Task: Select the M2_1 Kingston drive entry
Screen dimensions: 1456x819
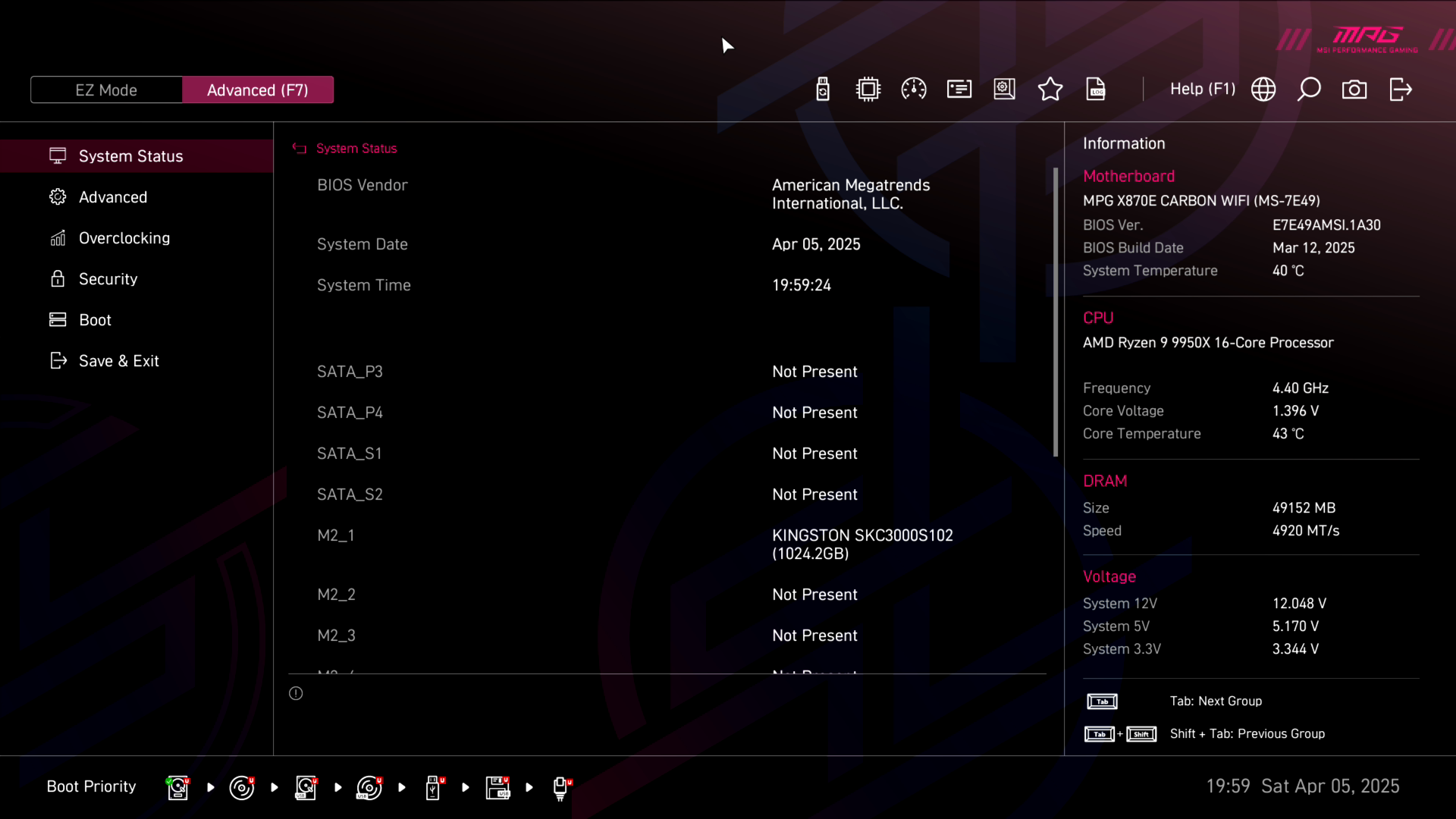Action: point(862,544)
